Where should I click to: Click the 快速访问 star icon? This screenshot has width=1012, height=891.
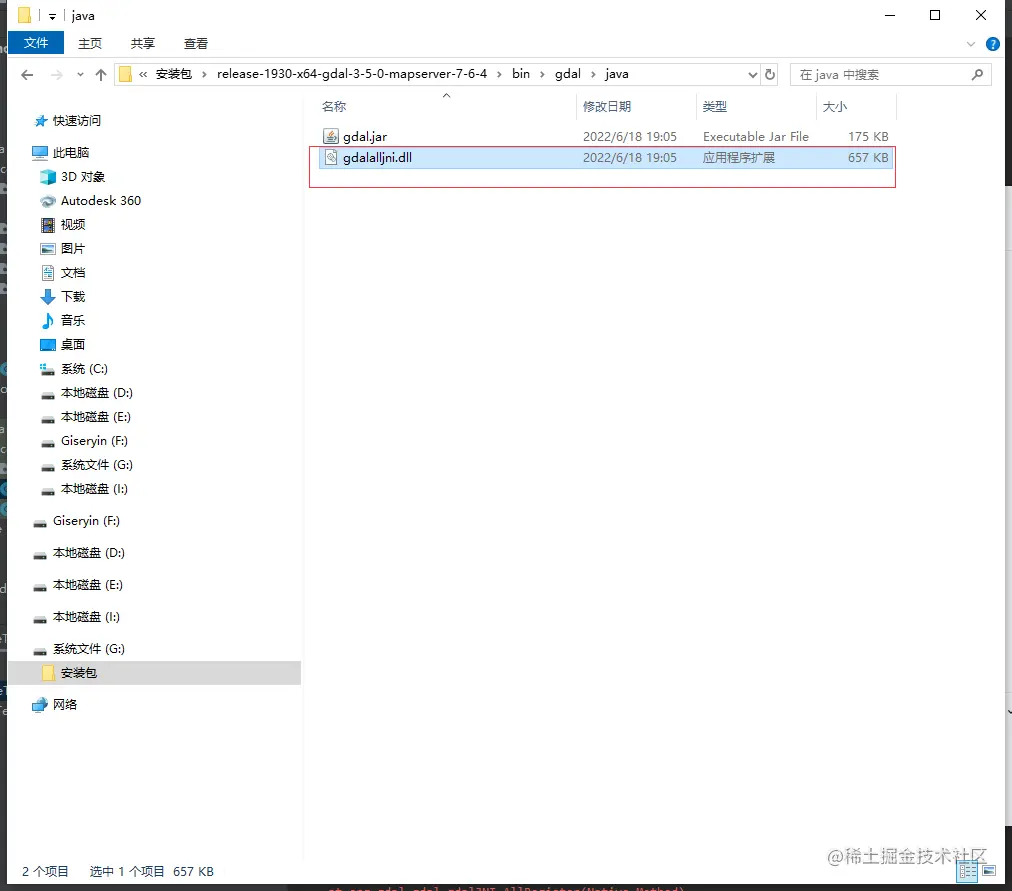(x=41, y=121)
